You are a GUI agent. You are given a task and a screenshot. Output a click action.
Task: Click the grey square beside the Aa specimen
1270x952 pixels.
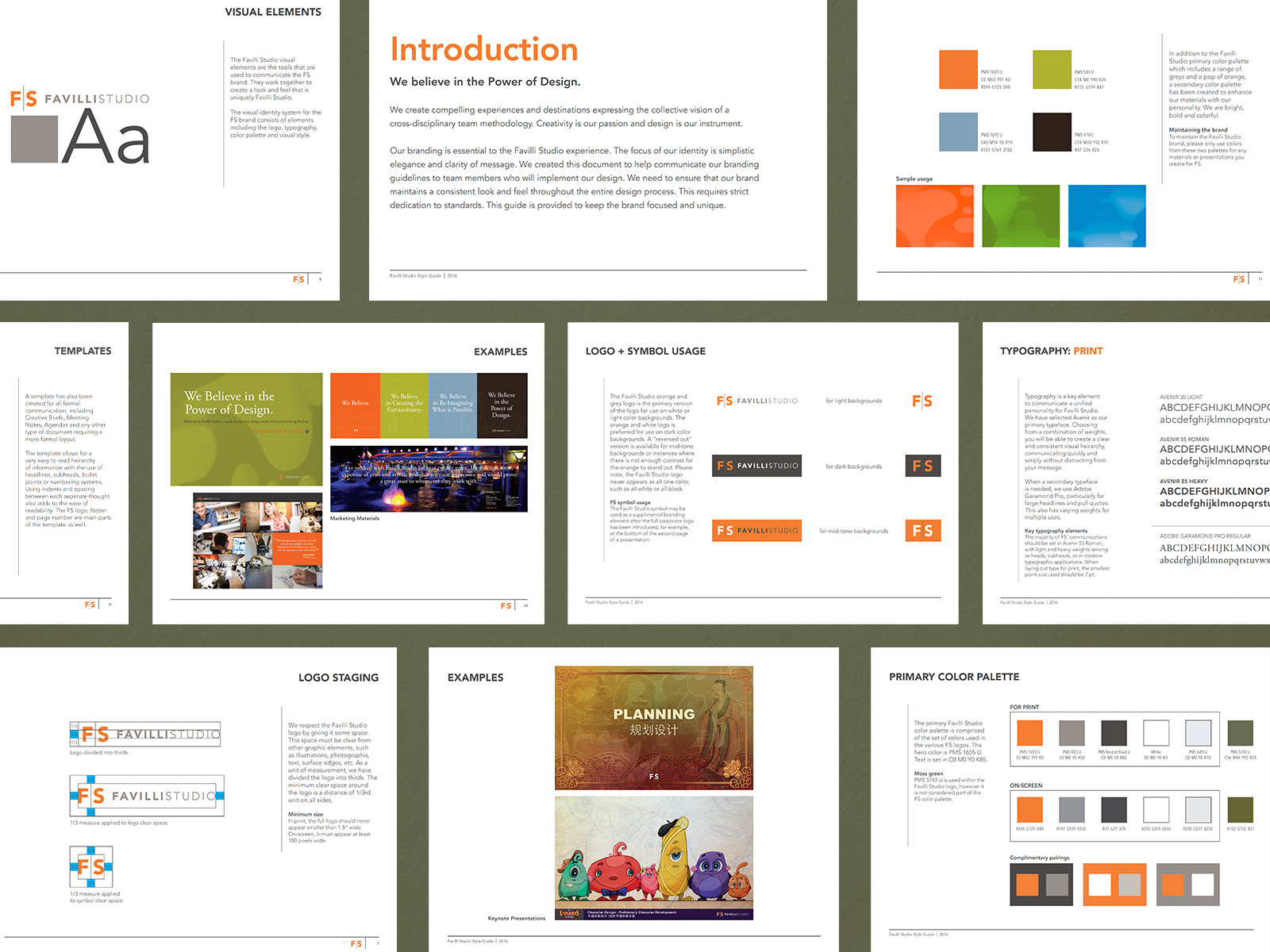point(34,140)
